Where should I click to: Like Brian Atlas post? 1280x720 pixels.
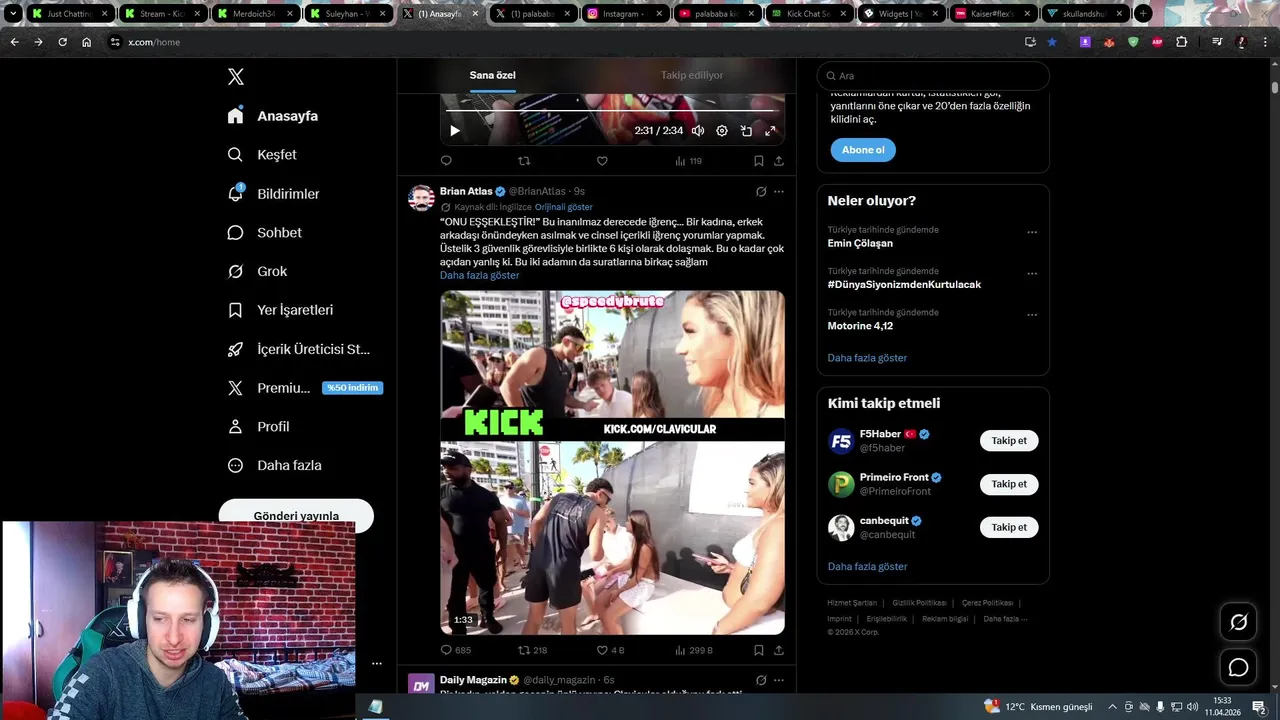click(x=610, y=650)
